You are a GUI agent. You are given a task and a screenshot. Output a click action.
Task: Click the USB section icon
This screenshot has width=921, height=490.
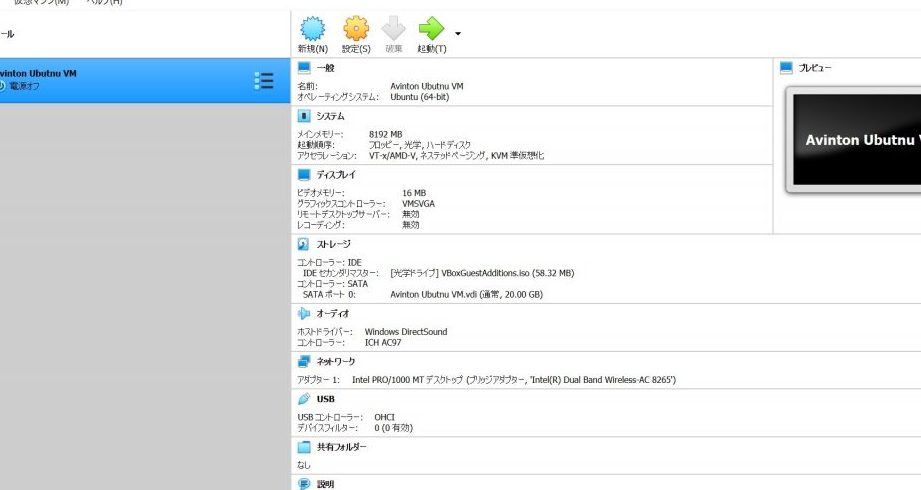pyautogui.click(x=304, y=399)
